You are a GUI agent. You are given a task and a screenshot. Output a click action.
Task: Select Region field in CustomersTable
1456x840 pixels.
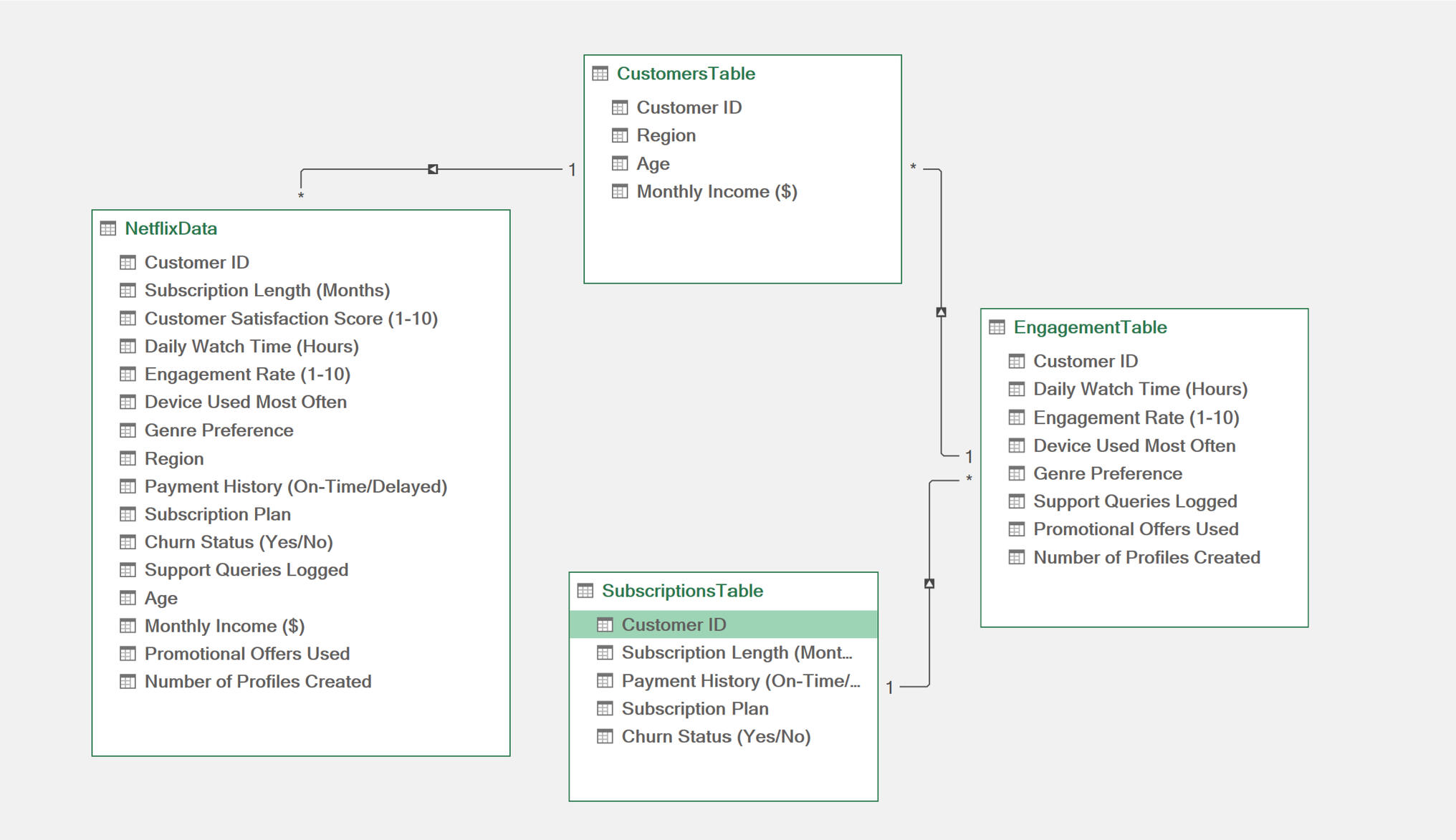click(666, 135)
